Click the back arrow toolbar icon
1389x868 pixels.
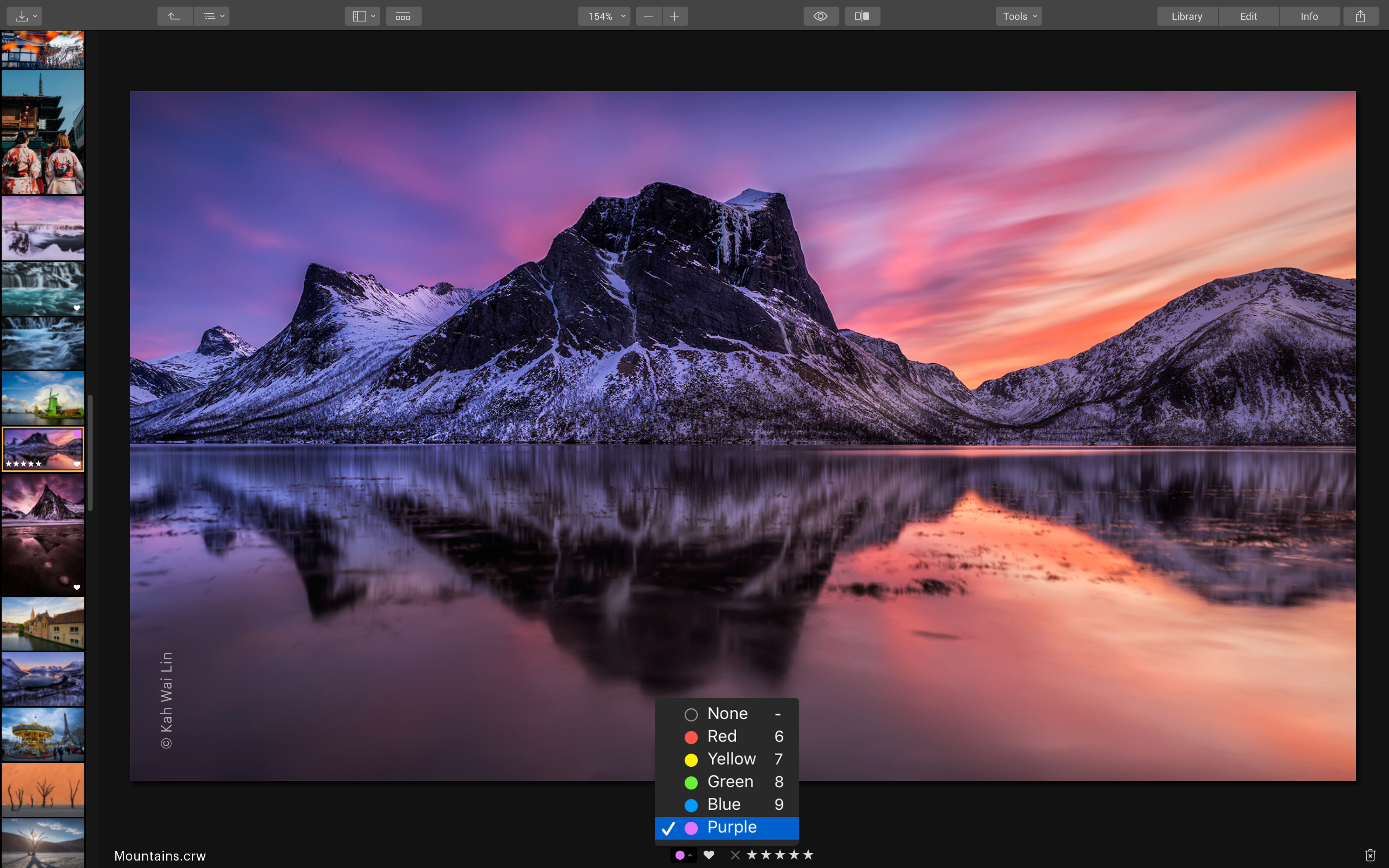tap(174, 16)
